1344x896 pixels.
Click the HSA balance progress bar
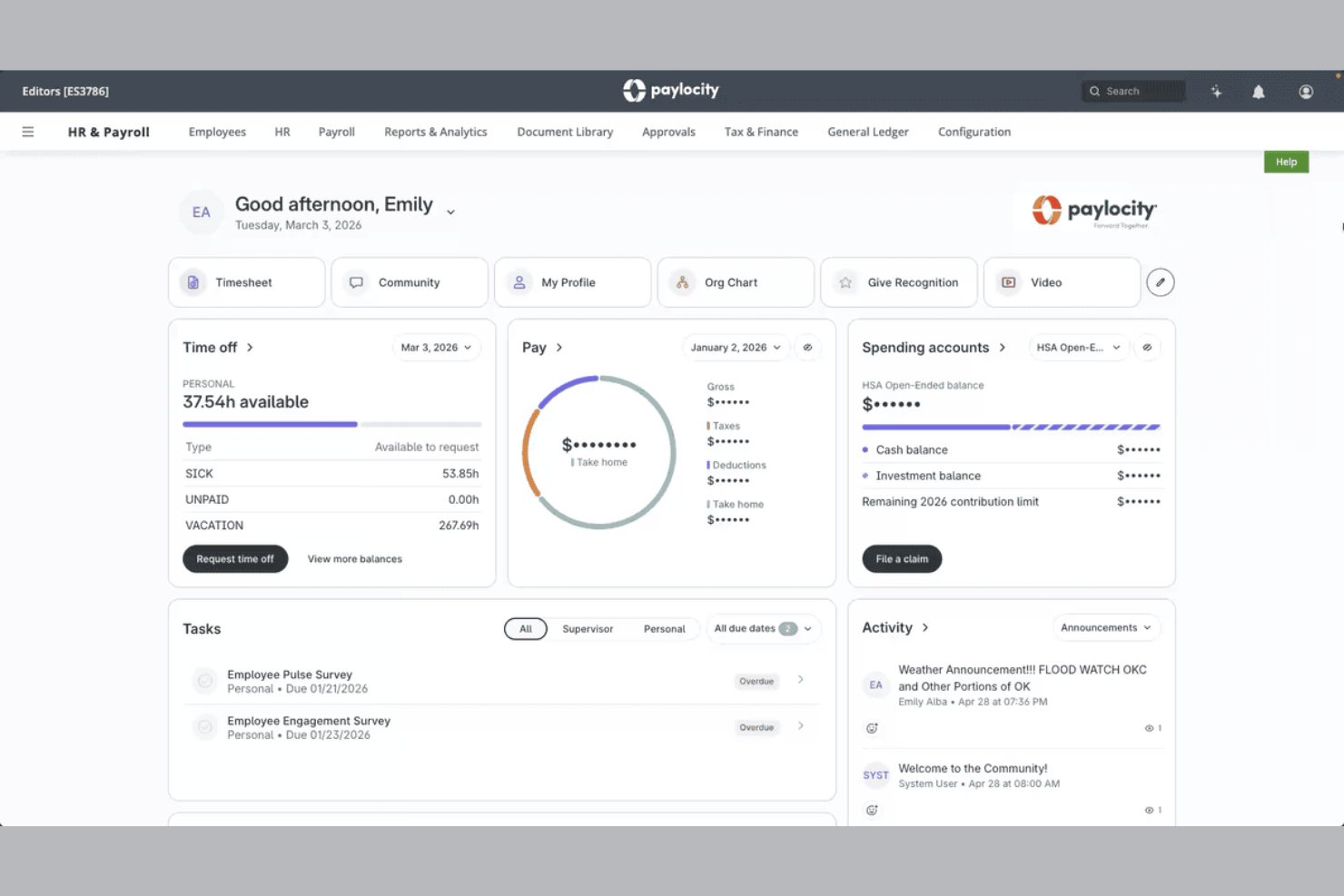pos(1011,427)
